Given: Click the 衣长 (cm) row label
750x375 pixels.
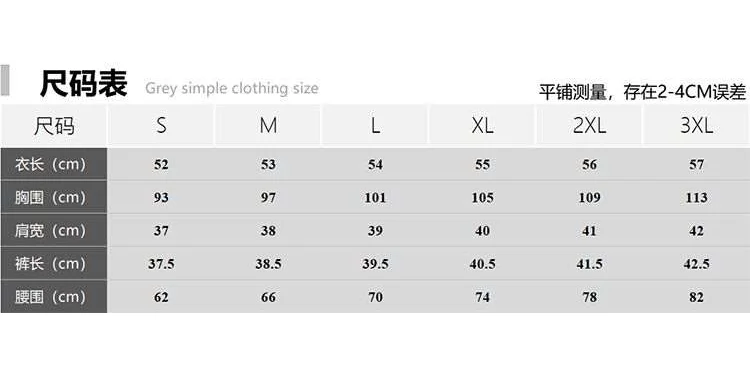Looking at the screenshot, I should 54,164.
